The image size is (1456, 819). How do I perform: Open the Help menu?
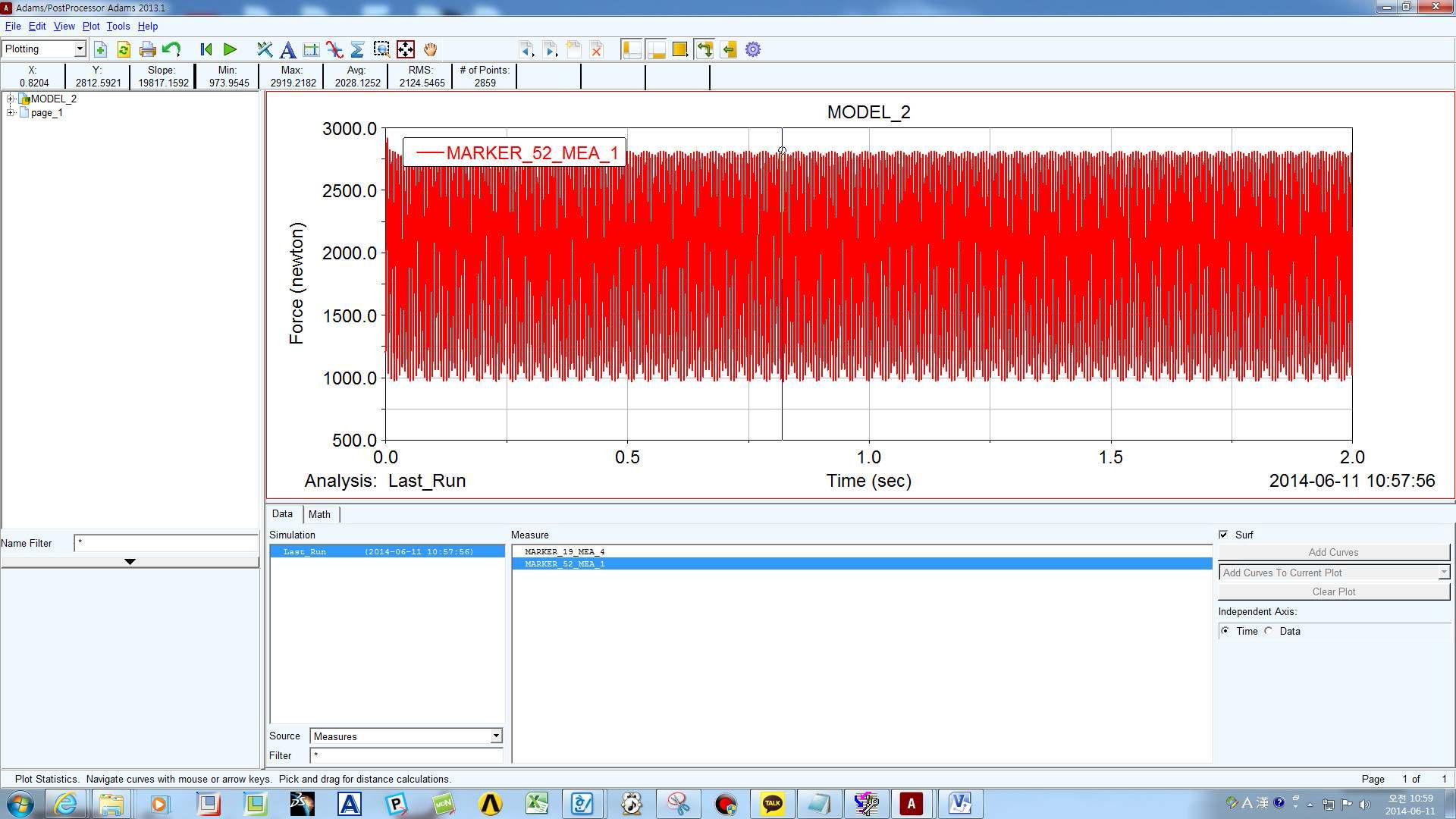point(148,26)
